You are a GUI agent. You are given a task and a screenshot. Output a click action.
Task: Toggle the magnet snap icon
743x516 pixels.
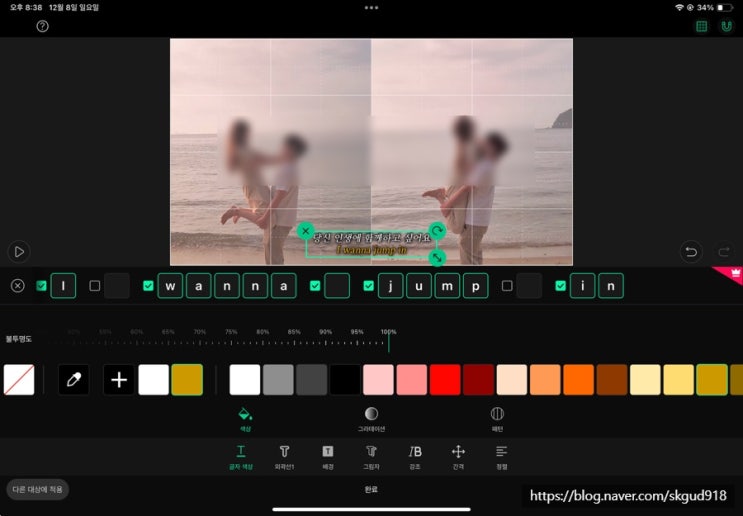(x=726, y=26)
